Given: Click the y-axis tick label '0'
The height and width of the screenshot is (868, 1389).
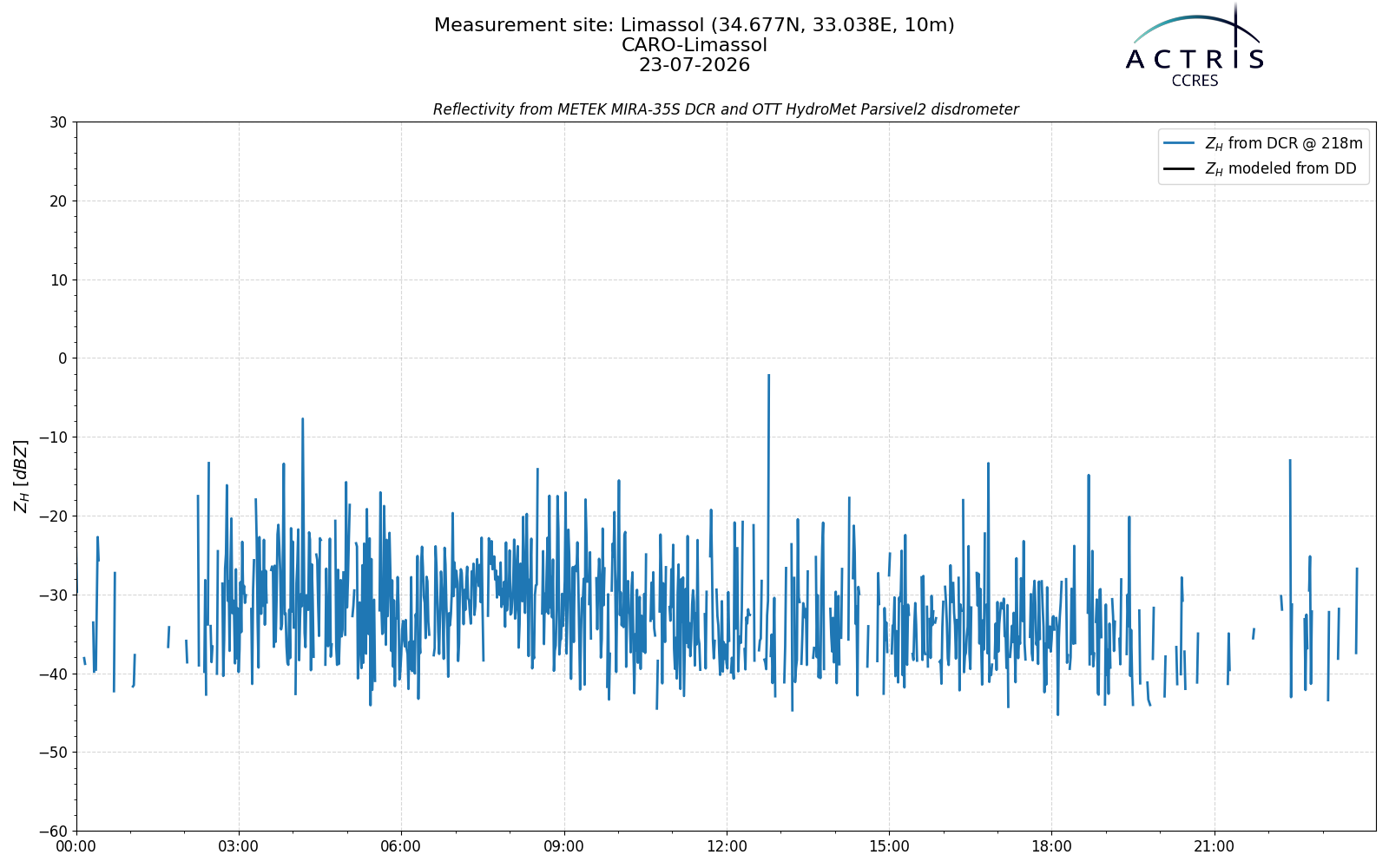Looking at the screenshot, I should [x=63, y=358].
